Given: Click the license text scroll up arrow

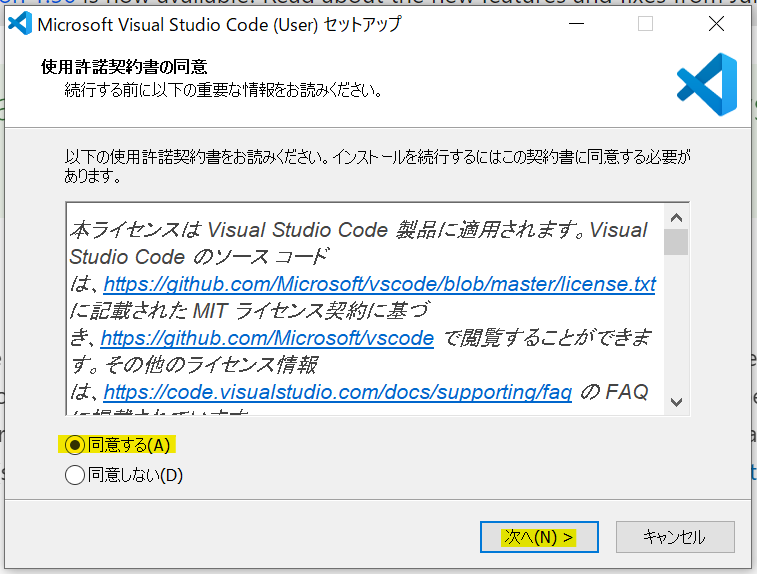Looking at the screenshot, I should coord(676,217).
